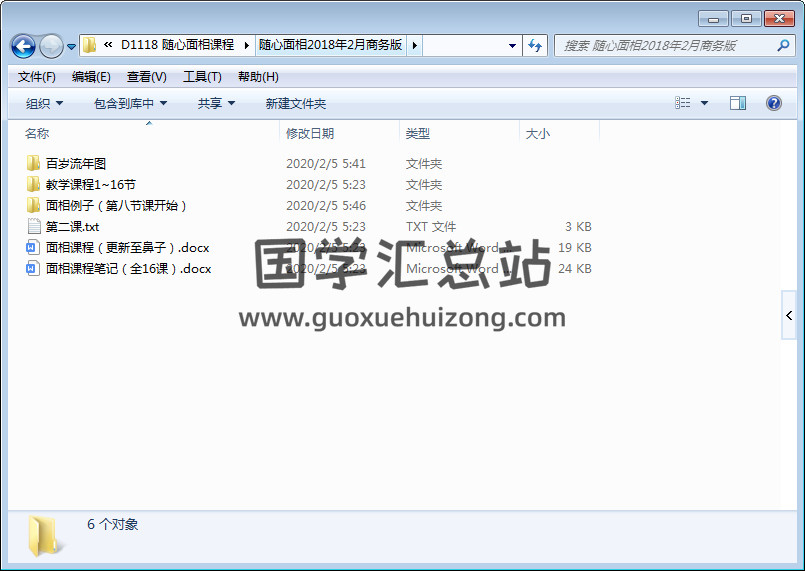
Task: Open the 查看(V) menu
Action: (x=146, y=77)
